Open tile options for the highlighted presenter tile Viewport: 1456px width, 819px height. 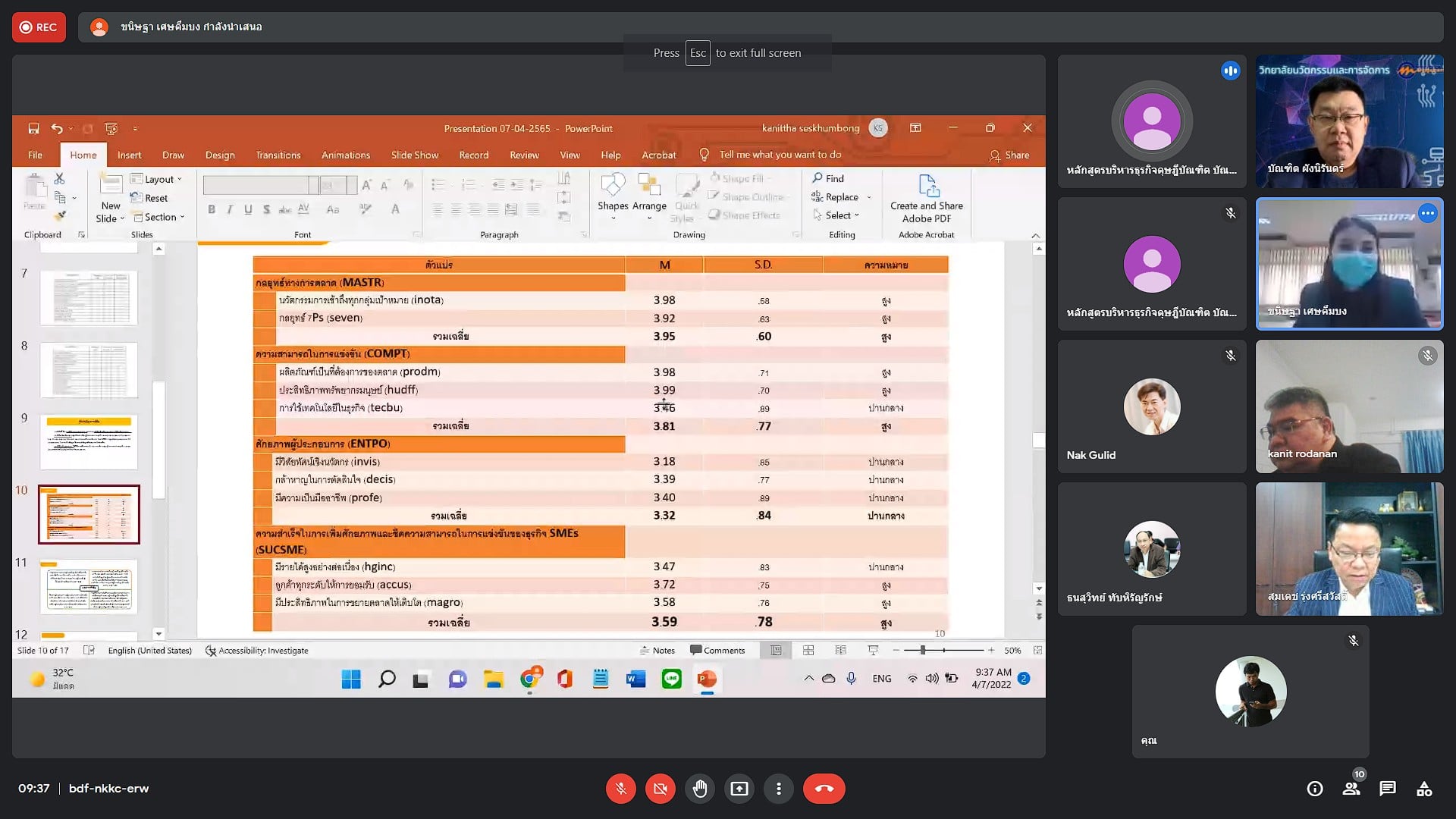point(1427,213)
